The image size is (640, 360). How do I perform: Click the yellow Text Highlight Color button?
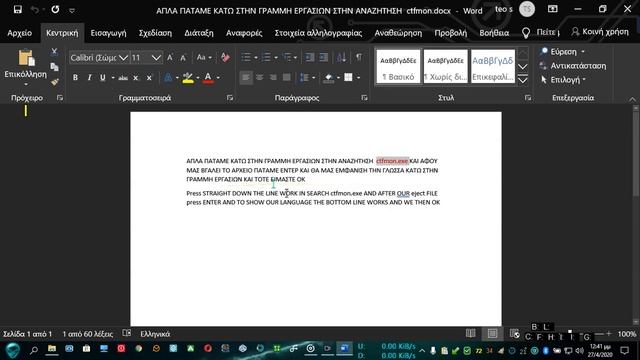(x=188, y=78)
